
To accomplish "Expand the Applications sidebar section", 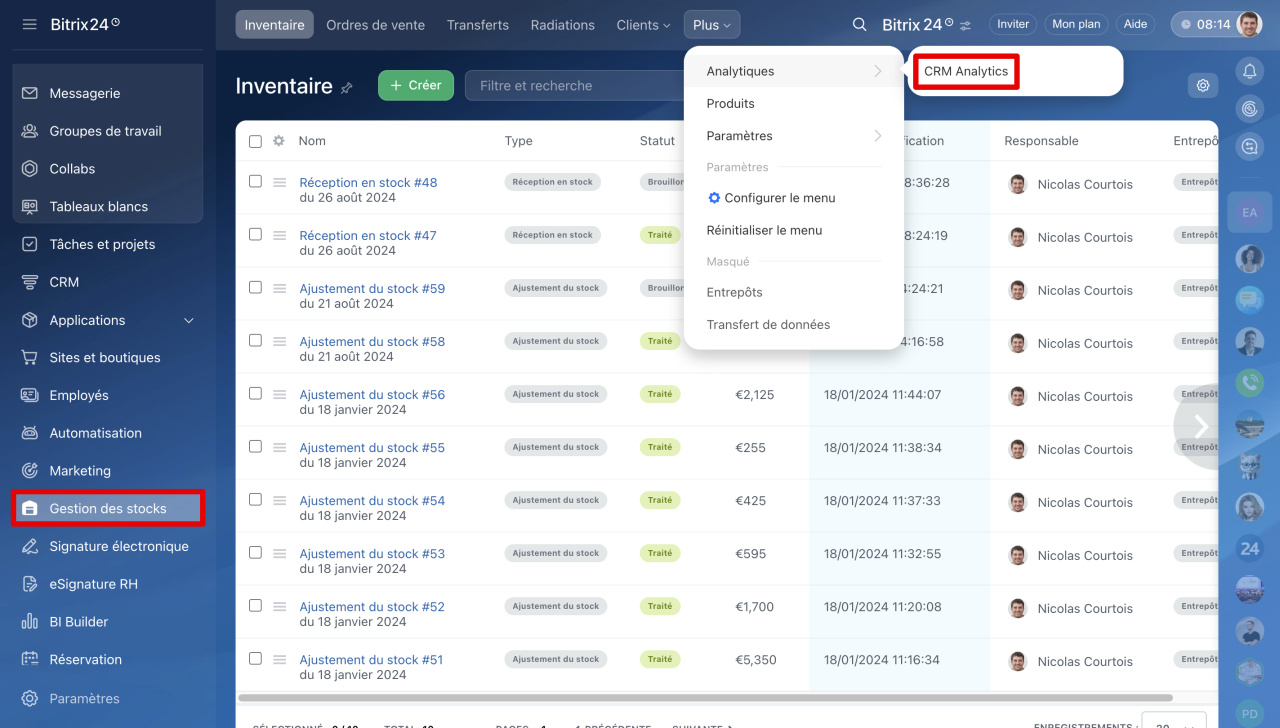I will coord(189,320).
